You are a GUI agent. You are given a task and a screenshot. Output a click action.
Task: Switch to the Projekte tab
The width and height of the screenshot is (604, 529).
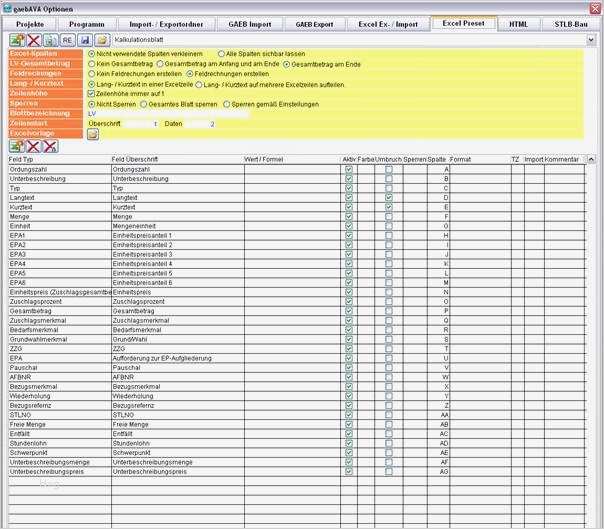pos(30,24)
